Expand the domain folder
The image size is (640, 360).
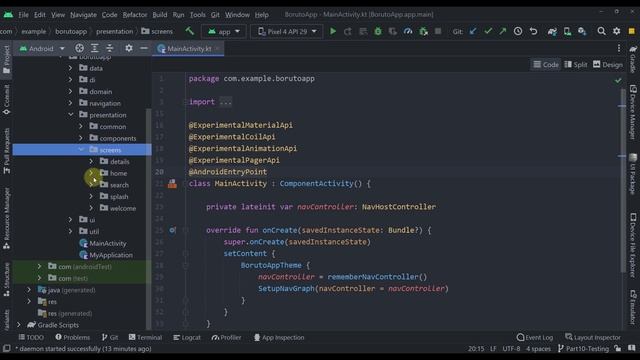point(70,91)
